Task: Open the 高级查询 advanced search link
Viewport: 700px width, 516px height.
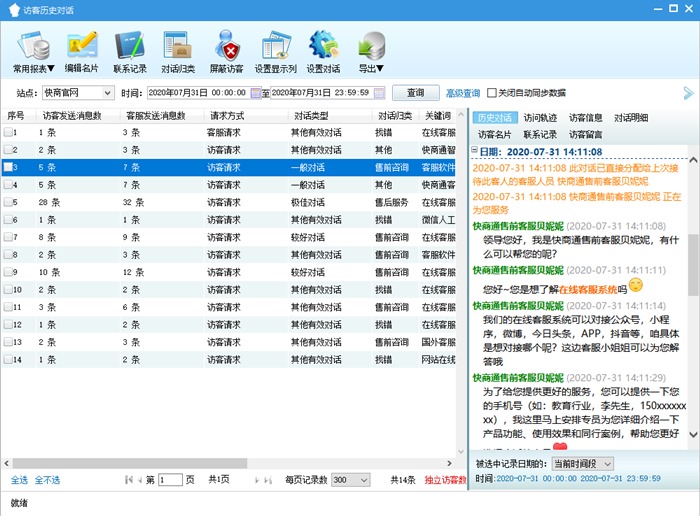Action: (x=462, y=93)
